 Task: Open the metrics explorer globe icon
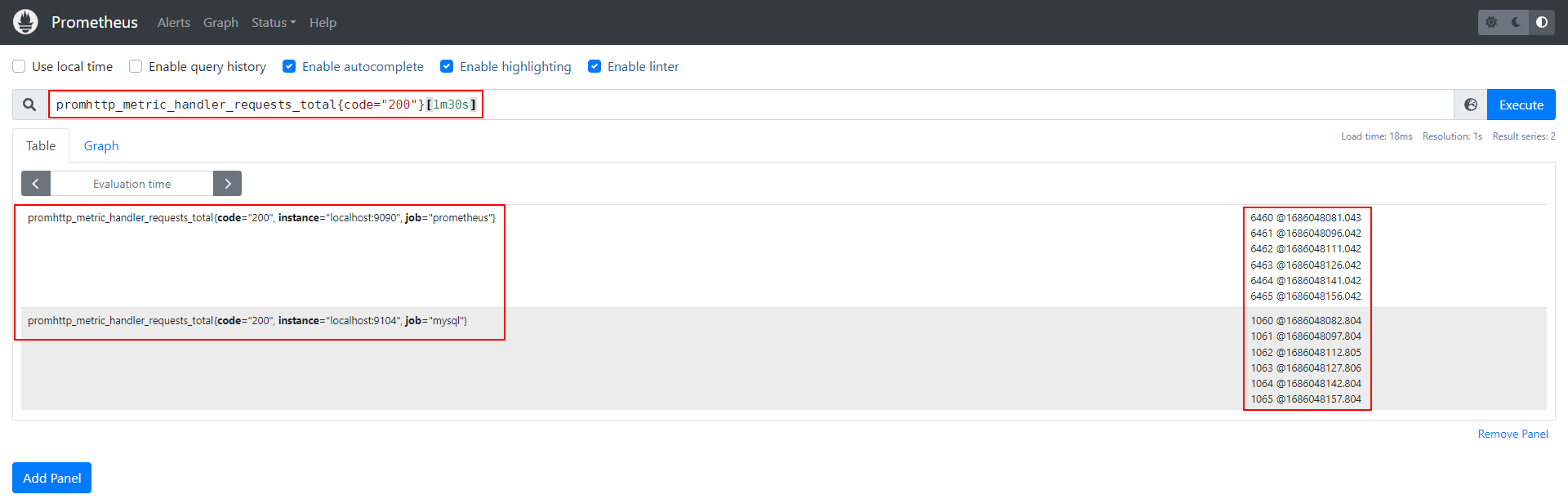tap(1471, 105)
